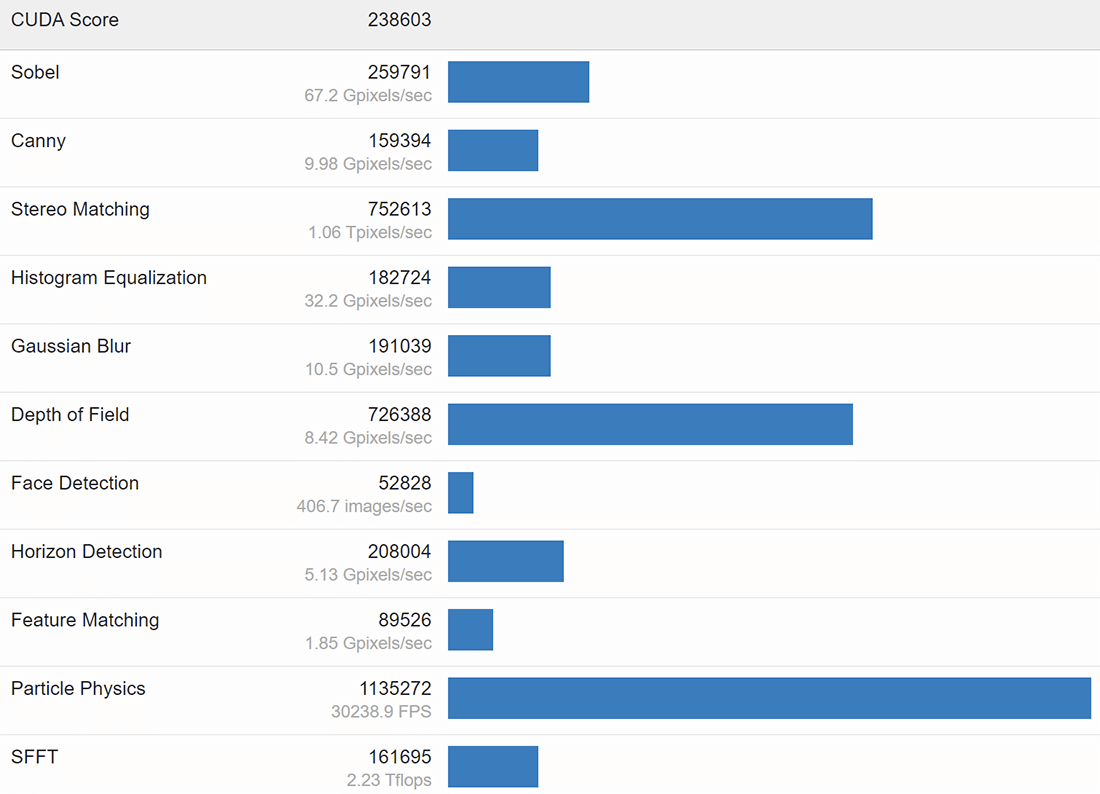Select the Sobel benchmark label

[35, 72]
